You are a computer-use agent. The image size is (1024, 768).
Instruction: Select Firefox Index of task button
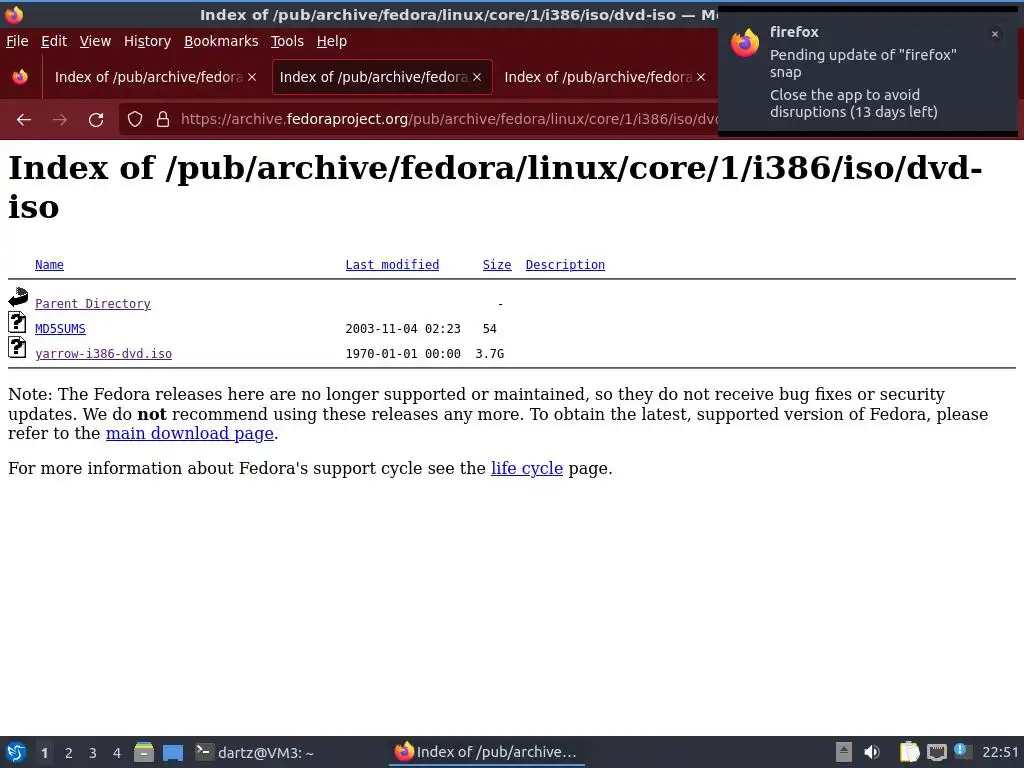(x=487, y=752)
